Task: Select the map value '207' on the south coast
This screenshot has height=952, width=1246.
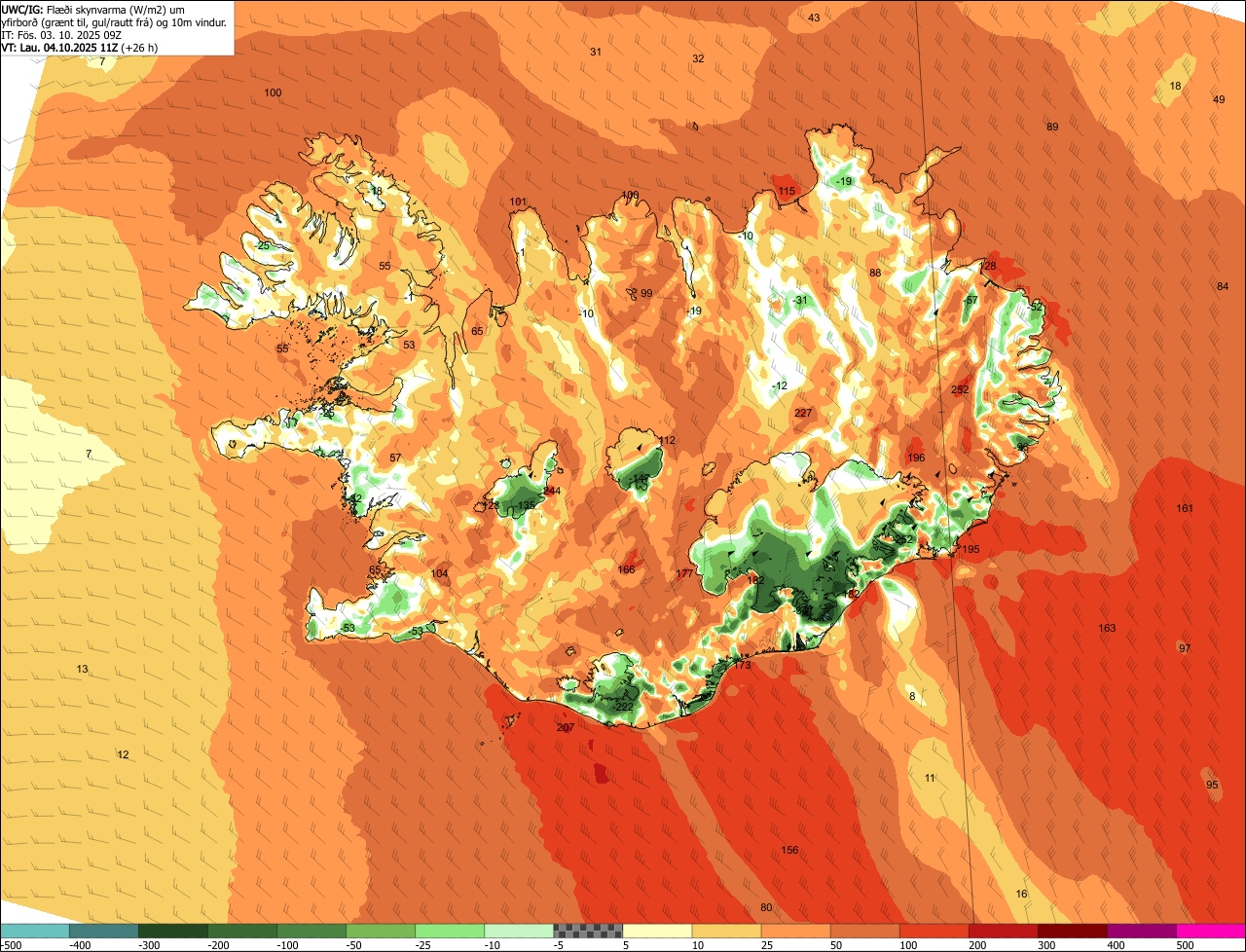Action: coord(566,728)
